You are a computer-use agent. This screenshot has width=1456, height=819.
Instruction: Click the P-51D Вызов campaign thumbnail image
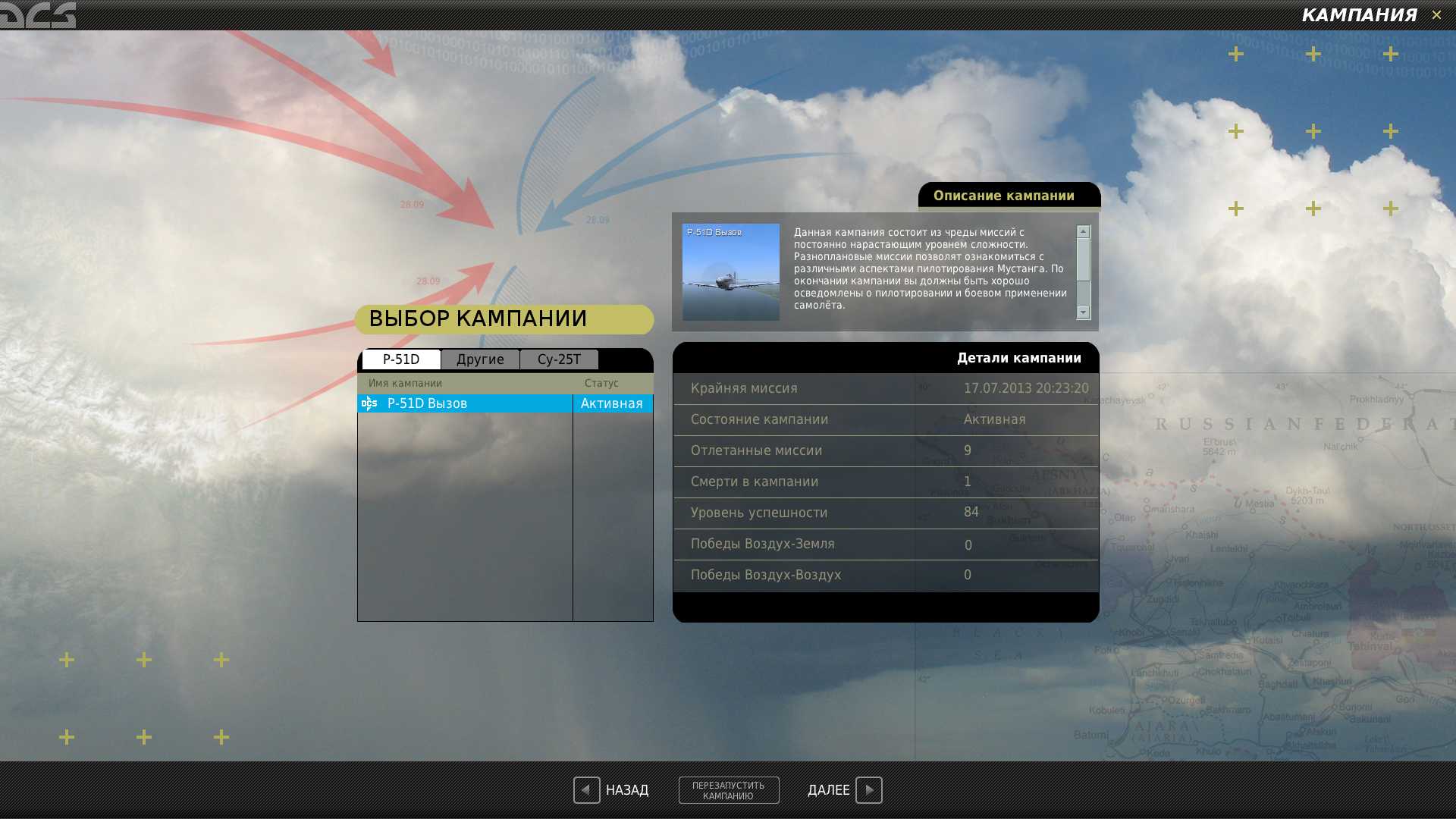coord(731,271)
